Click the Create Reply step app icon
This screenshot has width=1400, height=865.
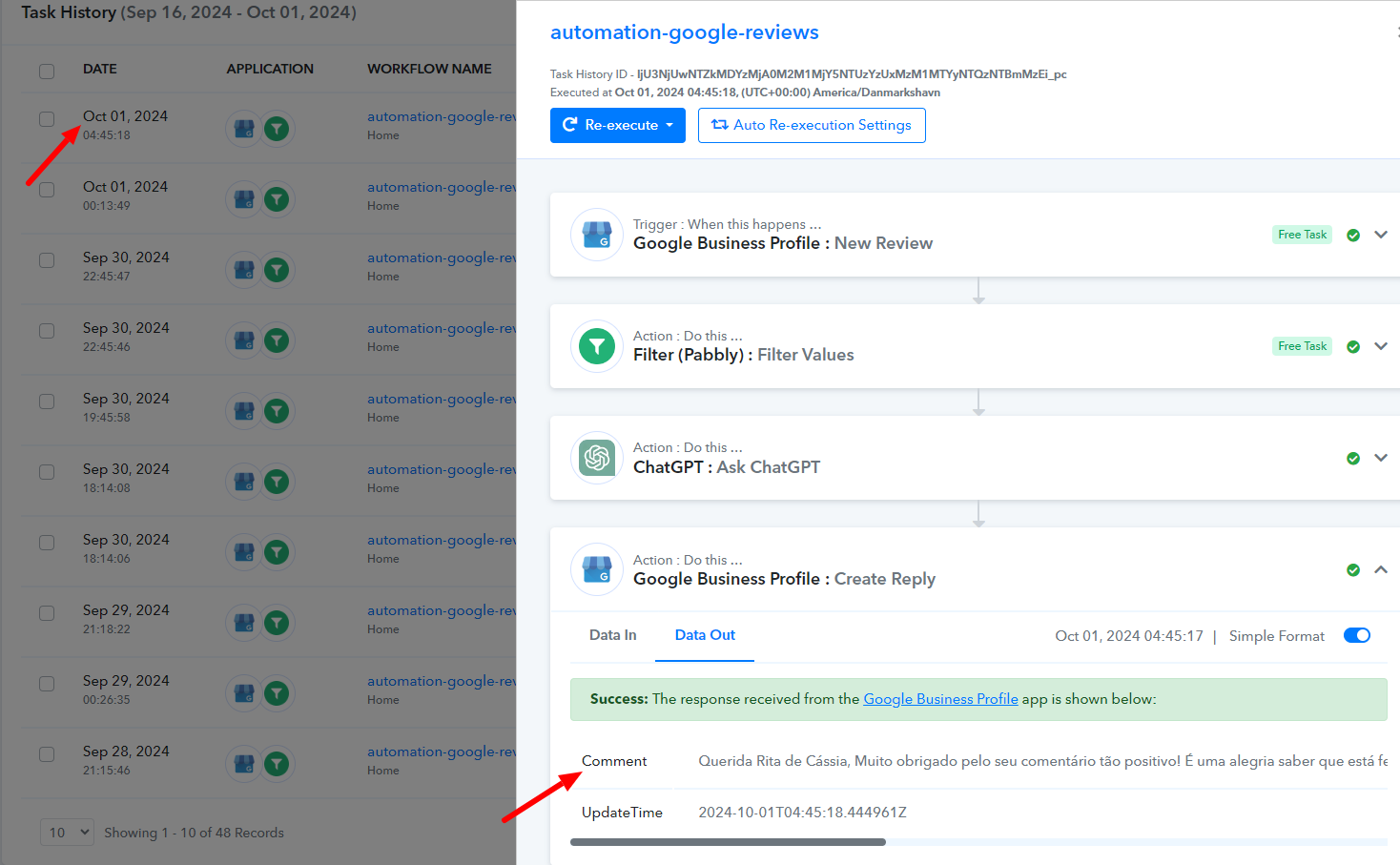coord(597,569)
